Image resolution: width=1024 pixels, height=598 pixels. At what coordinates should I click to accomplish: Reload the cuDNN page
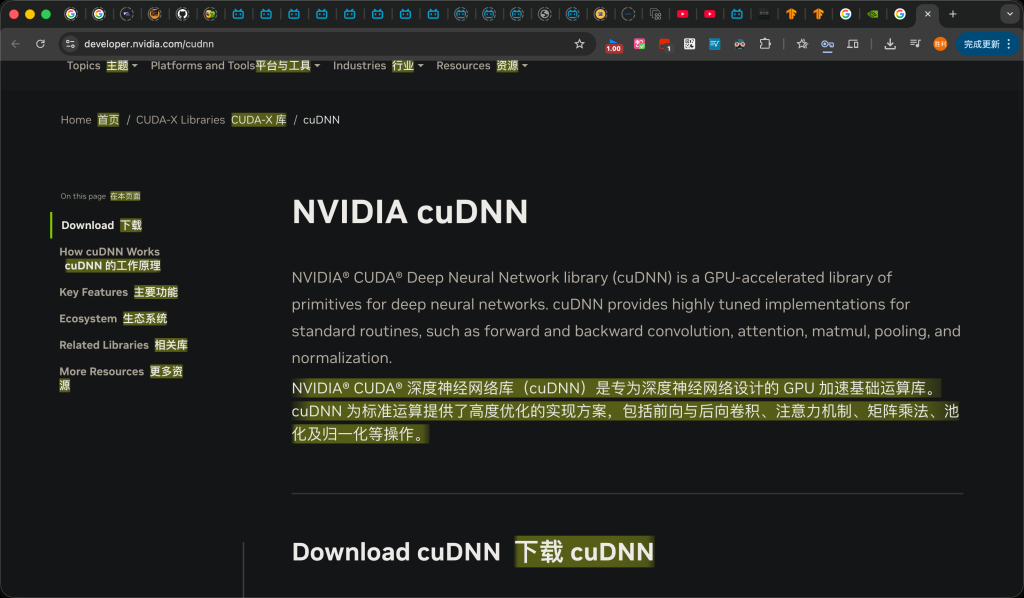pos(40,44)
